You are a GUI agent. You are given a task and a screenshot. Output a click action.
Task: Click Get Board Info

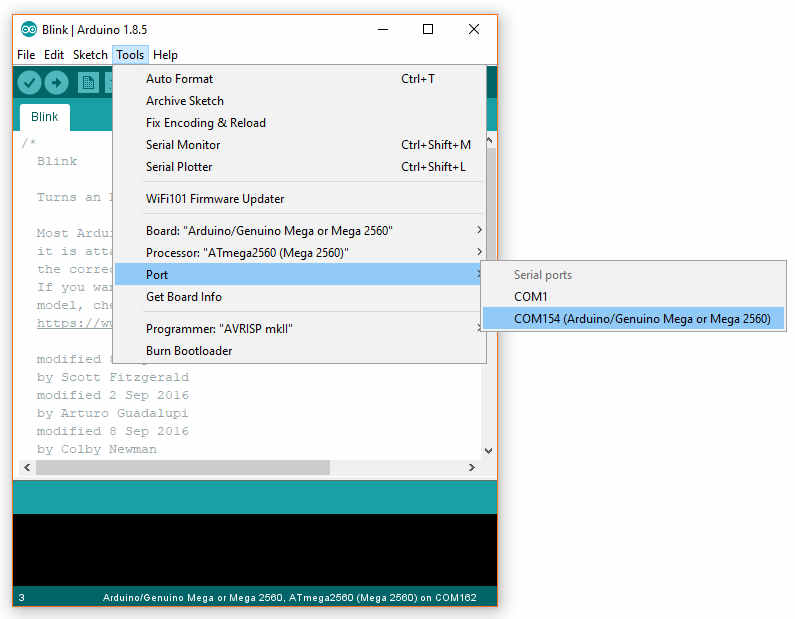pos(184,297)
